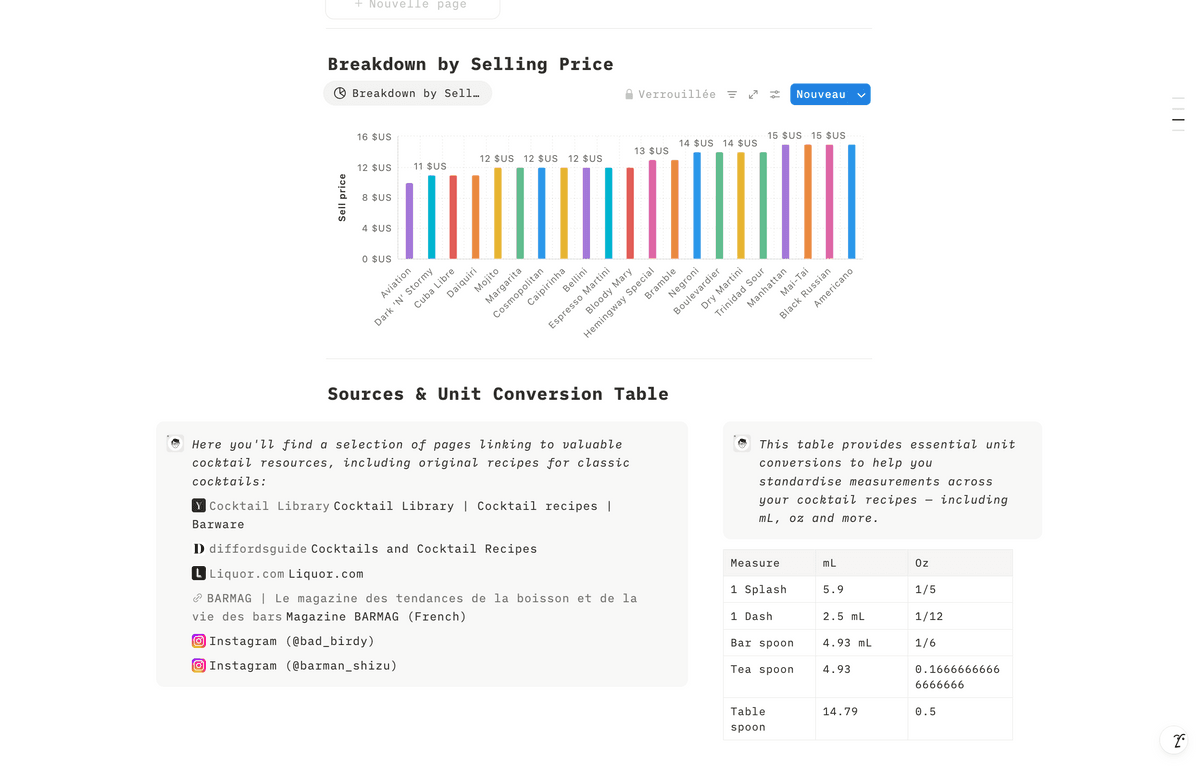Click the Nouveau button
Image resolution: width=1200 pixels, height=766 pixels.
click(821, 94)
